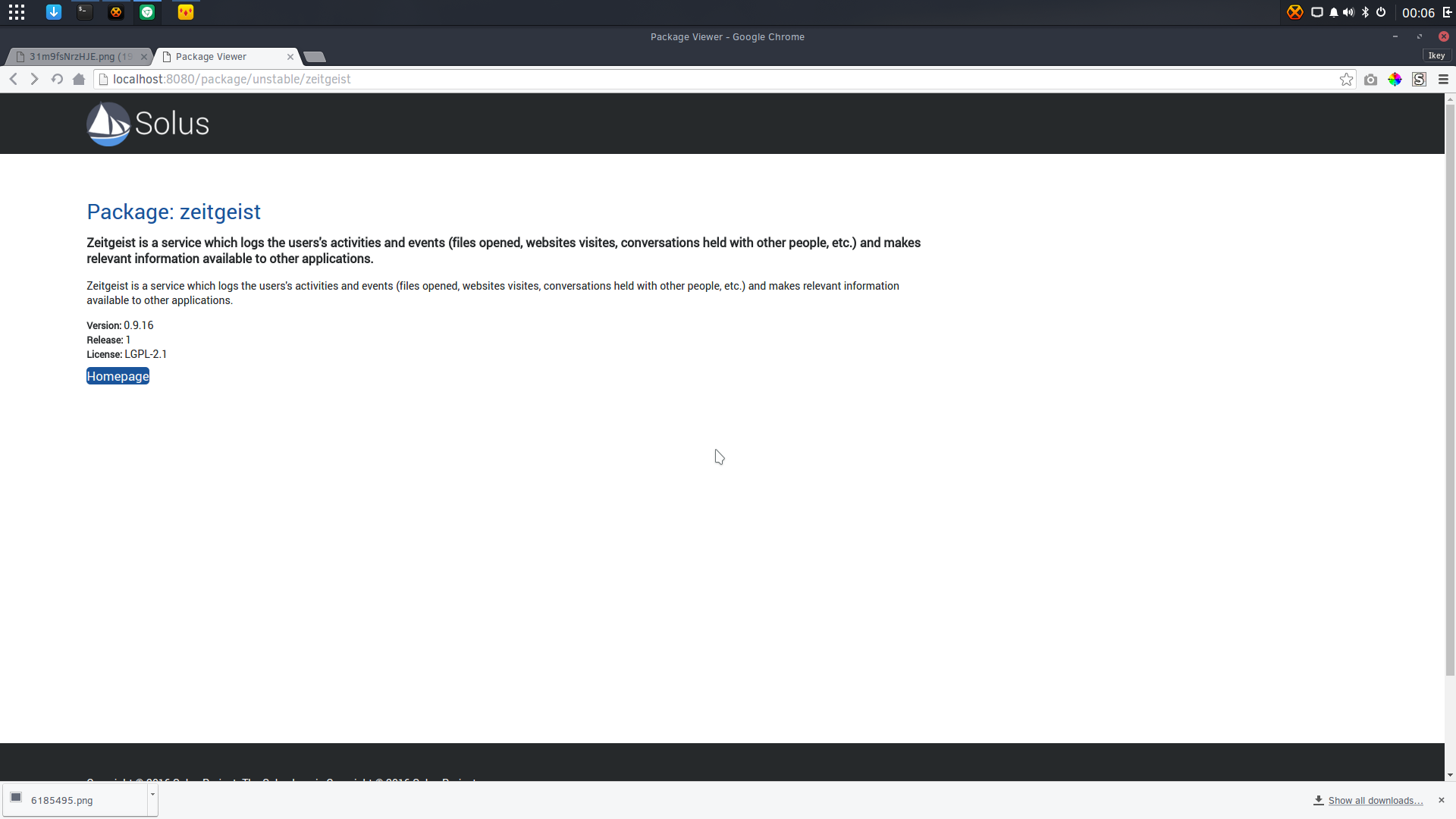Image resolution: width=1456 pixels, height=819 pixels.
Task: Open the browser home page
Action: (x=79, y=79)
